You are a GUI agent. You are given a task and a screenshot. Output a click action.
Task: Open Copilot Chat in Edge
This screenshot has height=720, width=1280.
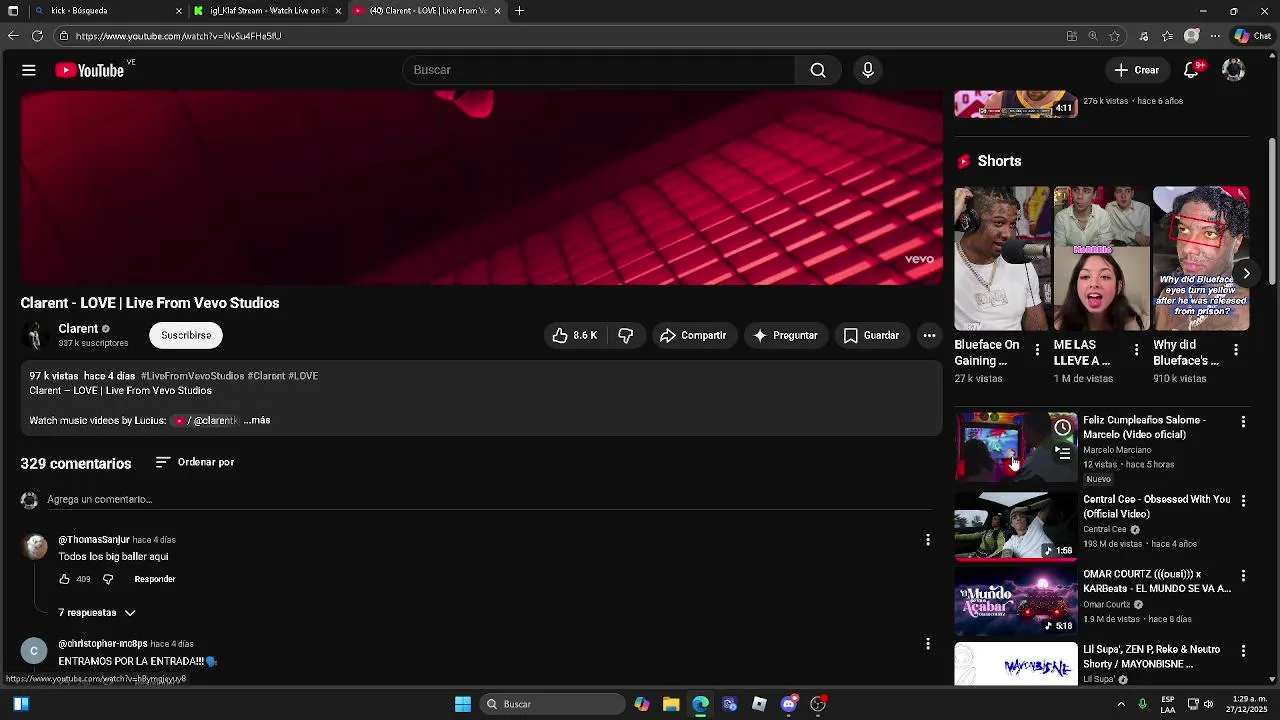coord(1252,36)
